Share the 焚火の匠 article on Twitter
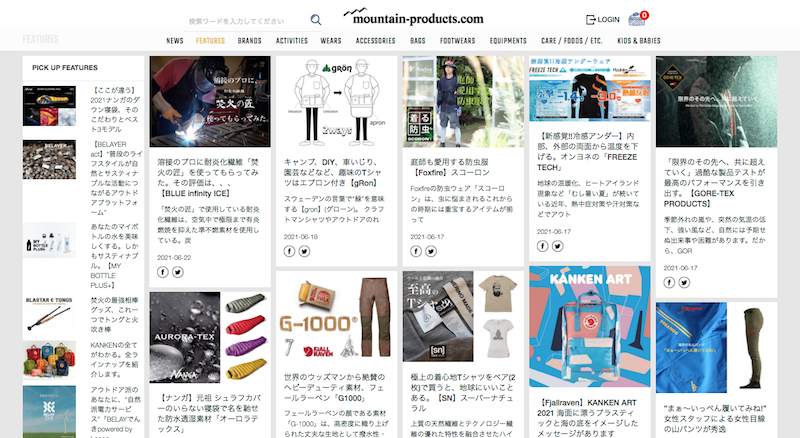Image resolution: width=800 pixels, height=438 pixels. 177,271
